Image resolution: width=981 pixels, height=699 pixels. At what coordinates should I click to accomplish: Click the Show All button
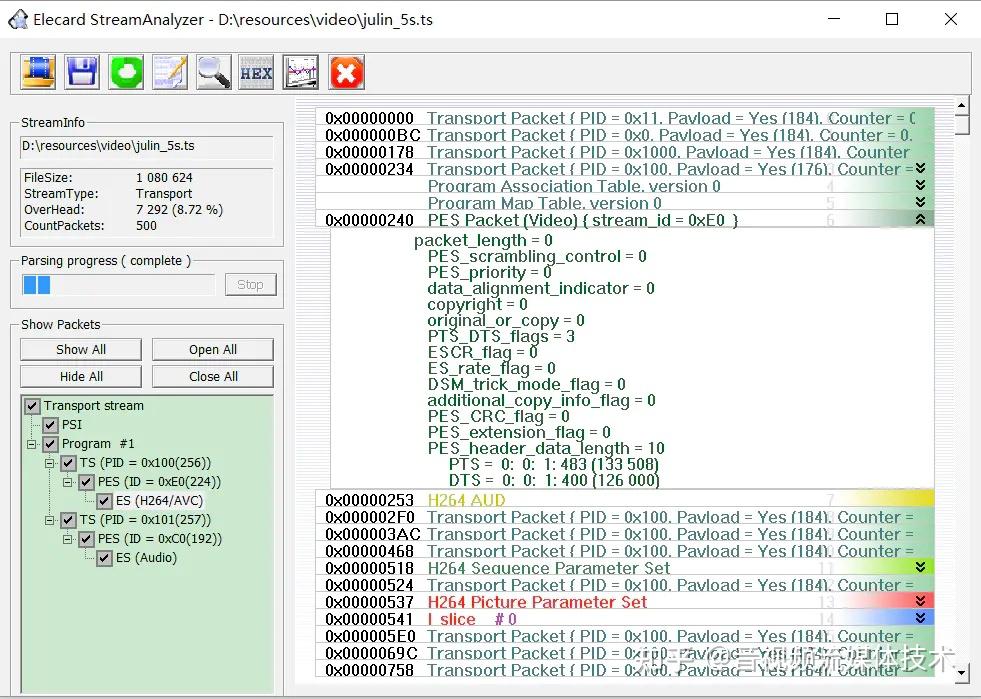click(x=81, y=349)
